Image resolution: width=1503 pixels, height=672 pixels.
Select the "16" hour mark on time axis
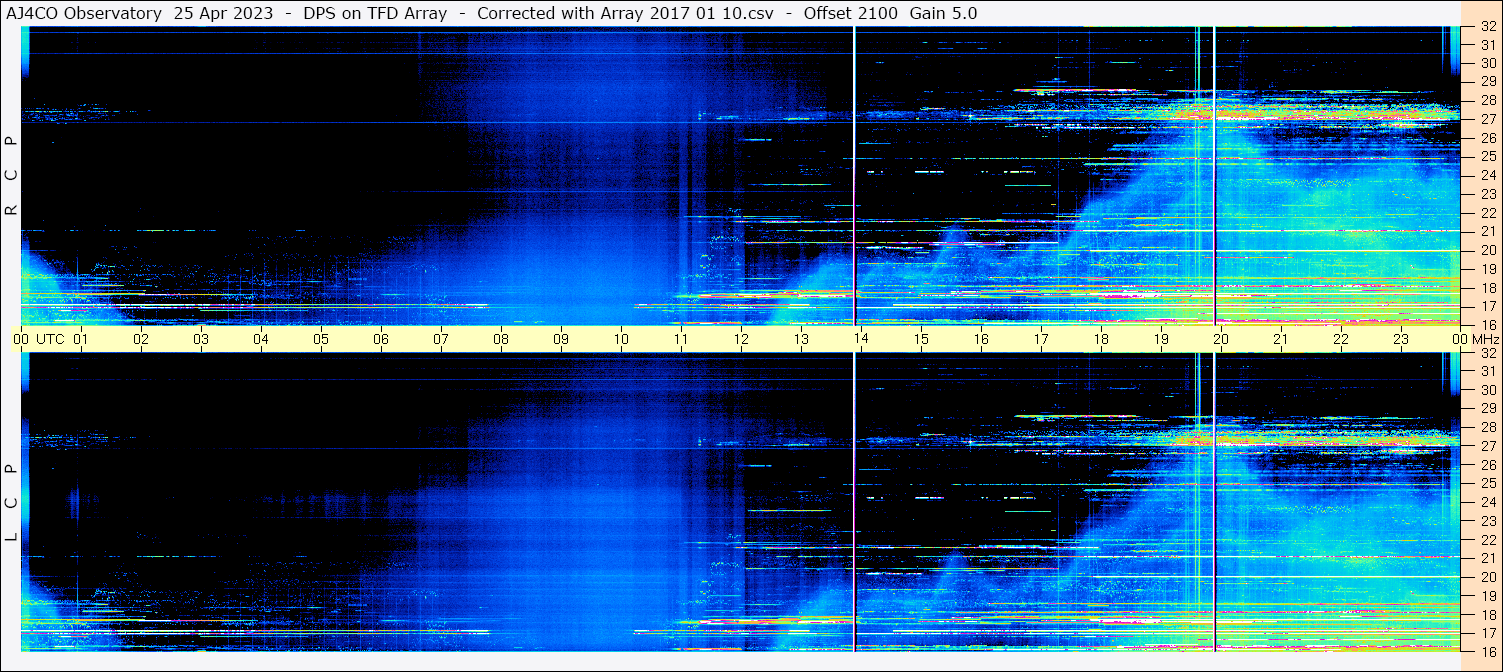click(981, 339)
